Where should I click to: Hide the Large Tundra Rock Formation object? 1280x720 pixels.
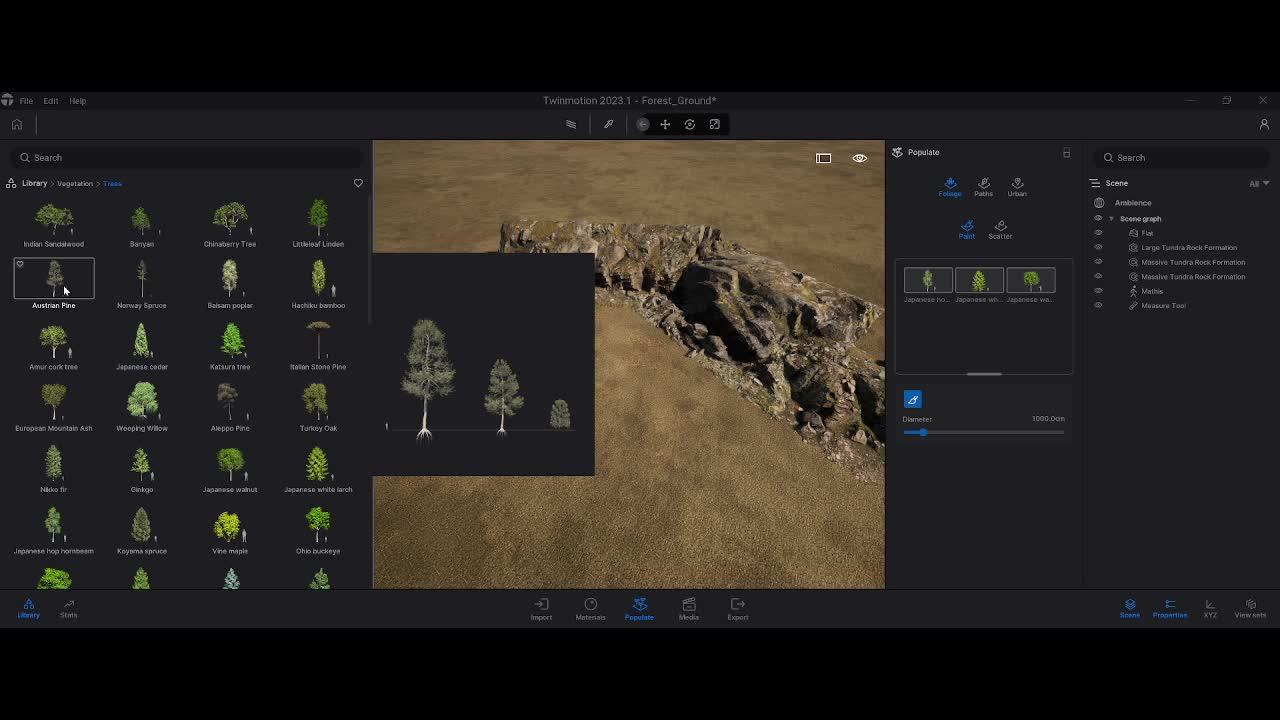(1098, 248)
